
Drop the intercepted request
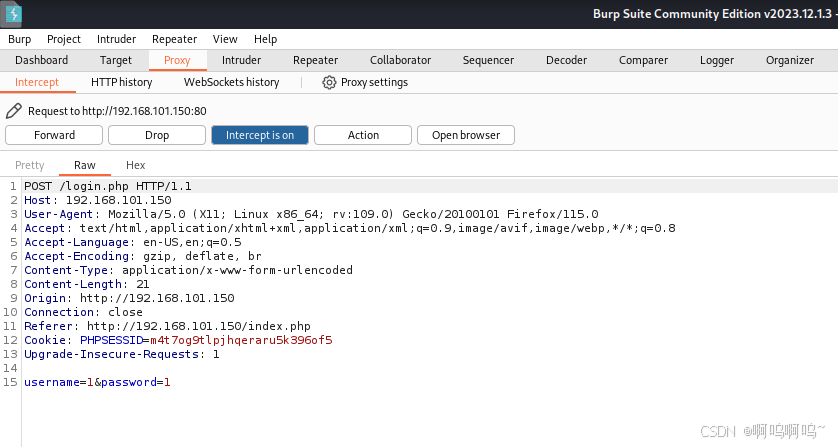point(157,135)
